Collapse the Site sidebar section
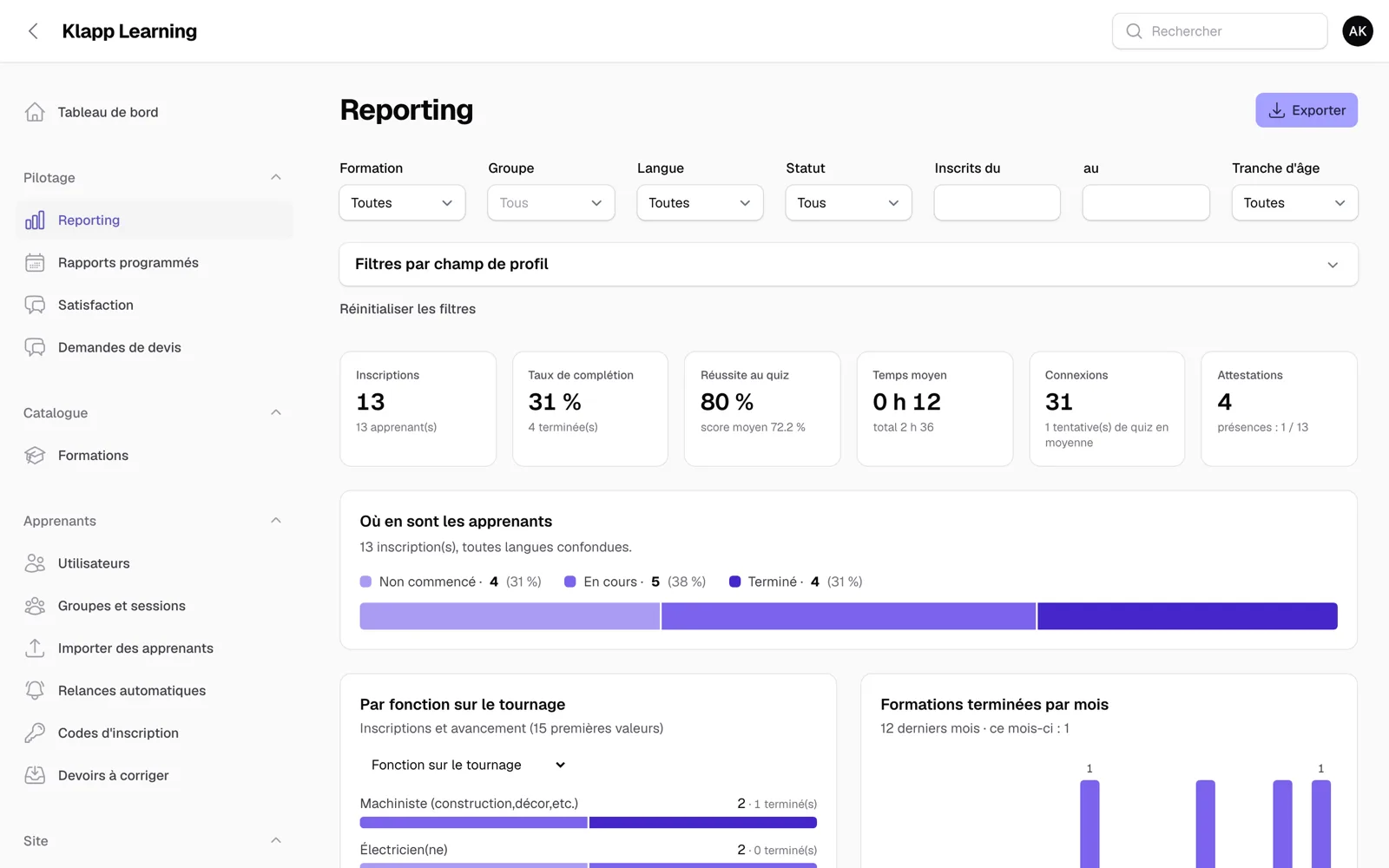Viewport: 1389px width, 868px height. [276, 840]
